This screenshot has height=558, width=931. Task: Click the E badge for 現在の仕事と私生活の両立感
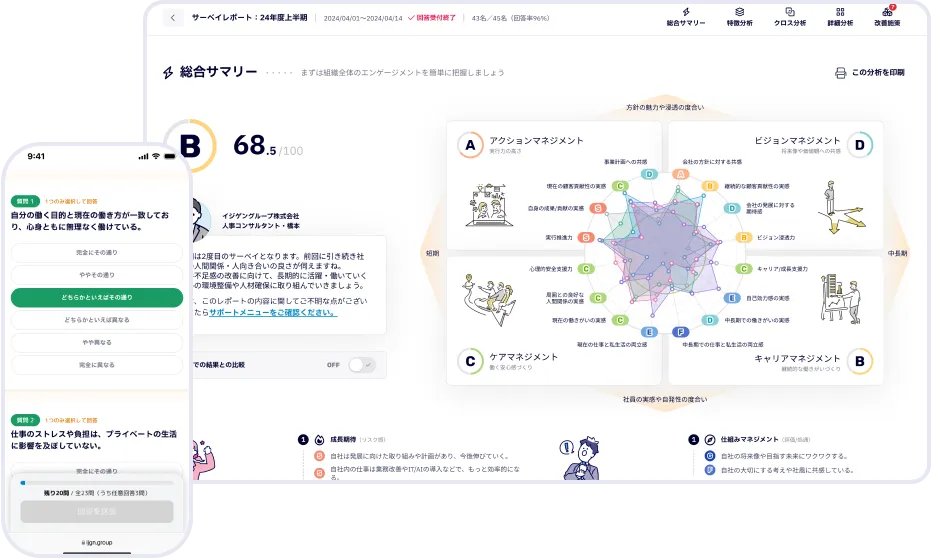[x=649, y=332]
